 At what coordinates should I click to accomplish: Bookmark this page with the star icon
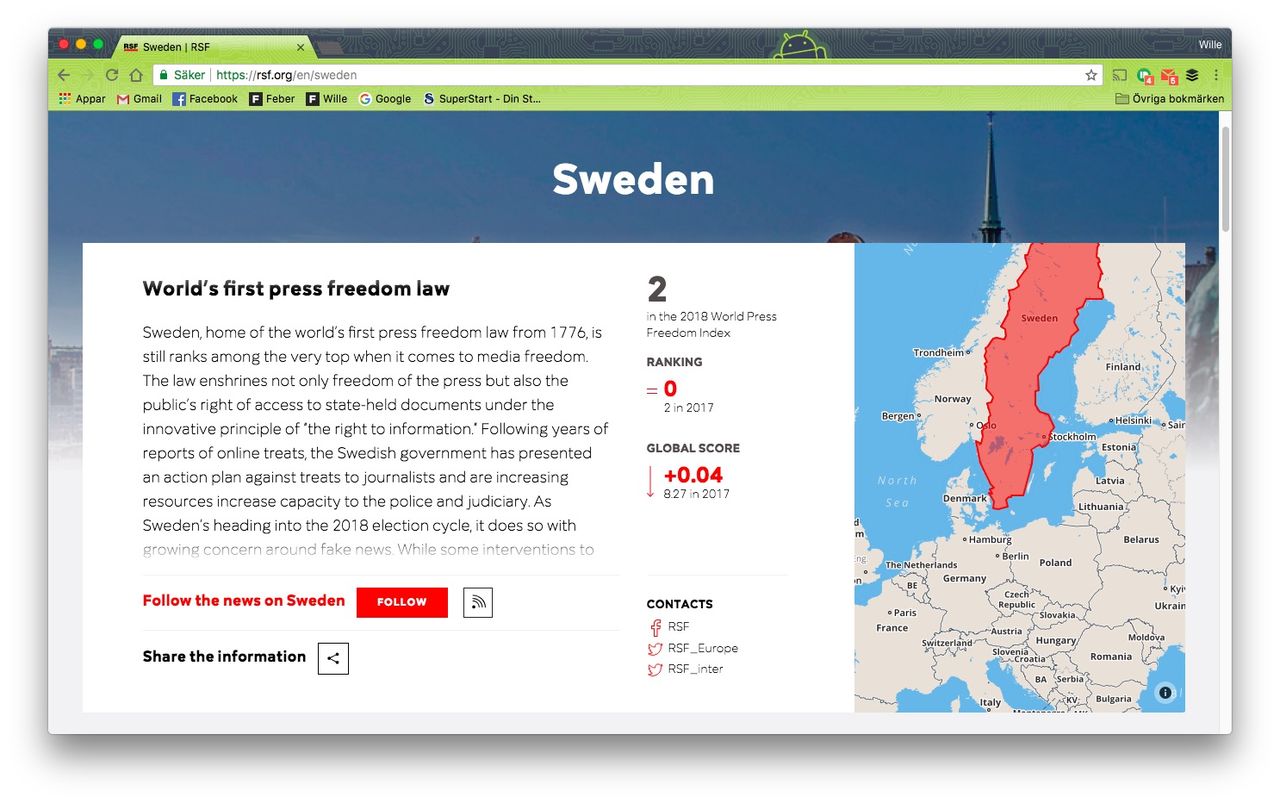pos(1091,75)
